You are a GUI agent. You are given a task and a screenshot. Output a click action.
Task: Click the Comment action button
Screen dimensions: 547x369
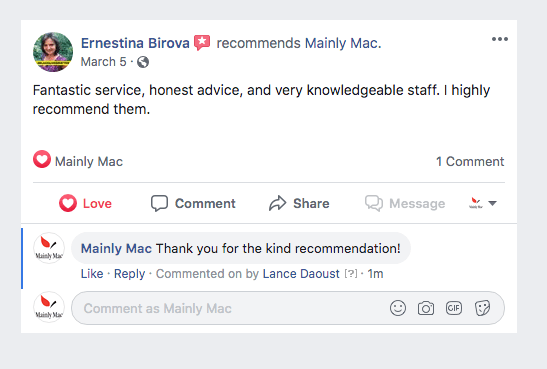point(193,203)
